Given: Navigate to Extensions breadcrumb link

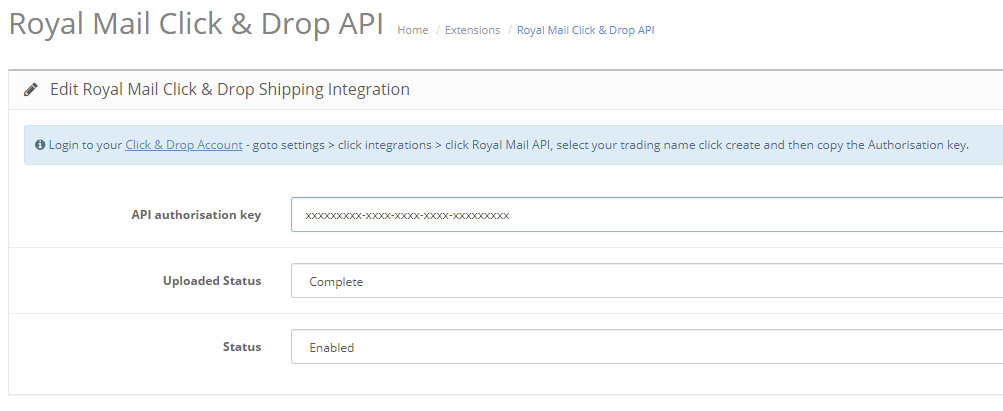Looking at the screenshot, I should pos(472,30).
